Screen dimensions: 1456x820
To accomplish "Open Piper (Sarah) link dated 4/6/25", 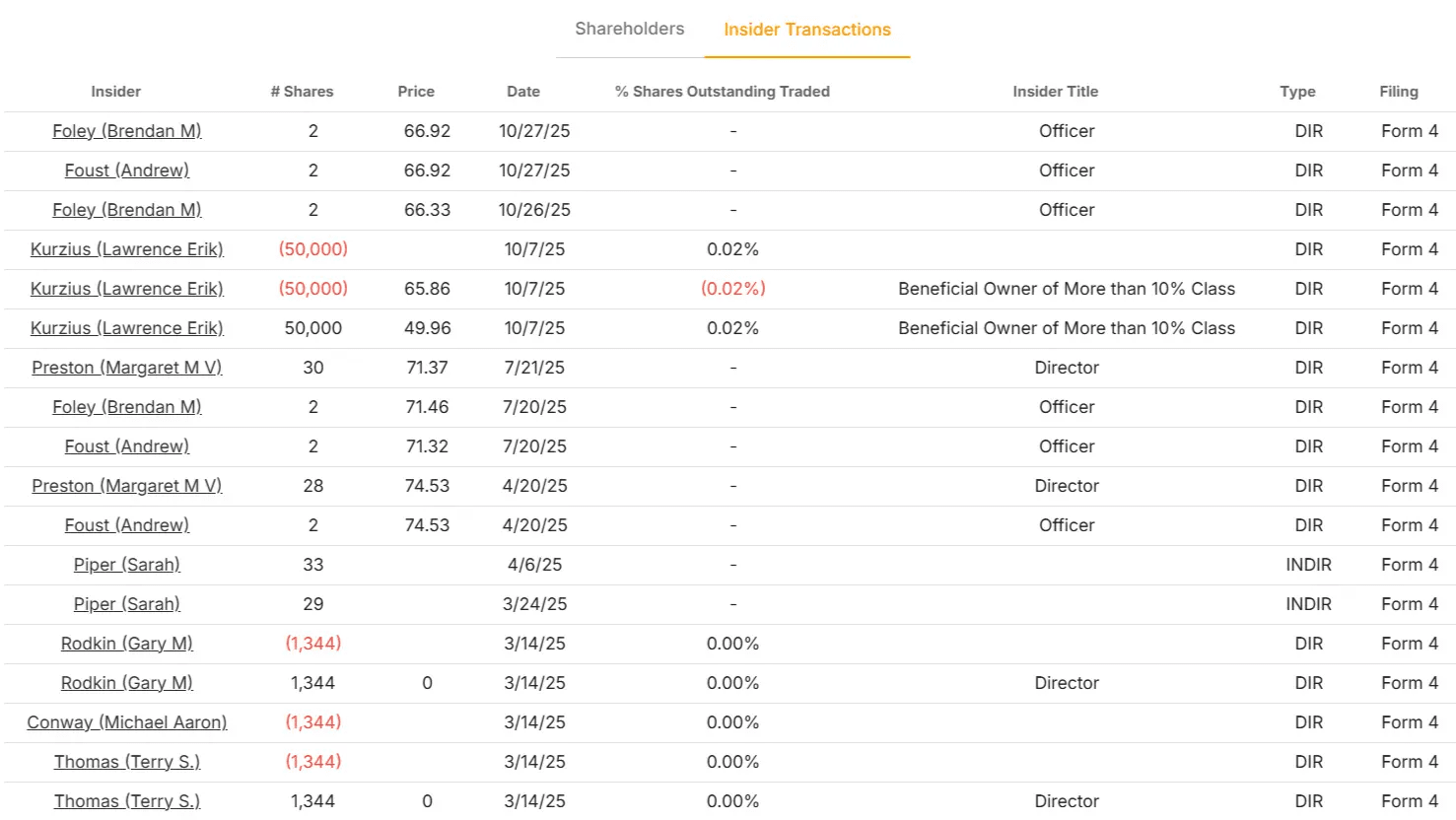I will pyautogui.click(x=127, y=565).
